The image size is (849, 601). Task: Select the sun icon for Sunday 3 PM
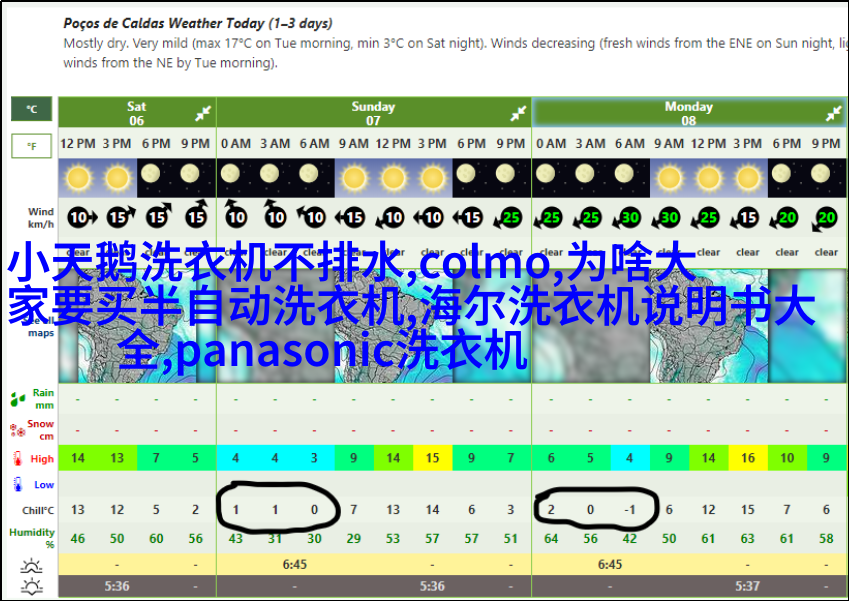point(433,178)
